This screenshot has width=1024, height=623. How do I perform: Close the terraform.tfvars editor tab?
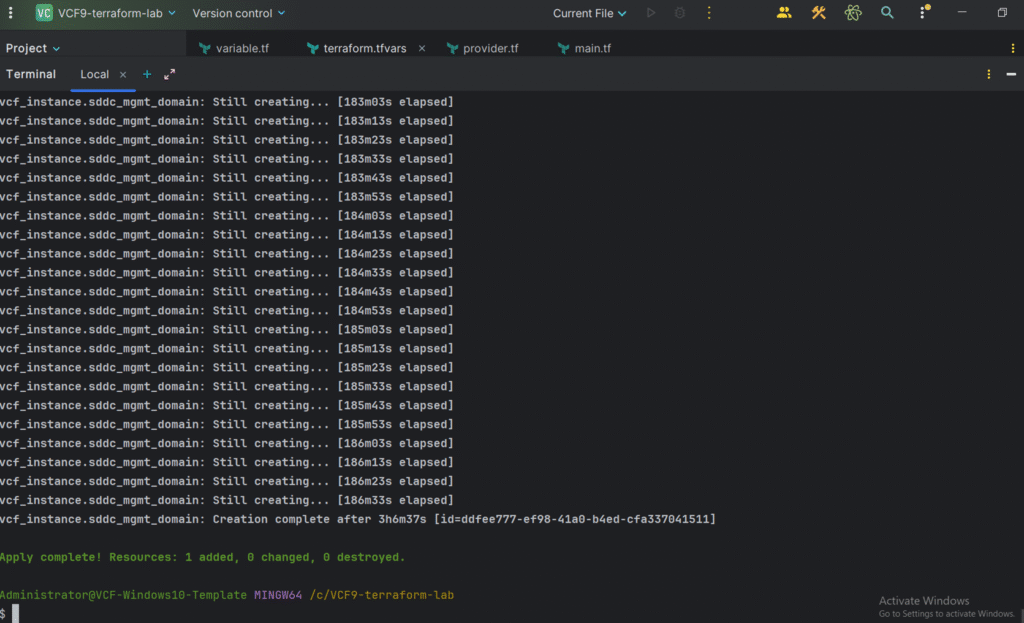pos(422,48)
